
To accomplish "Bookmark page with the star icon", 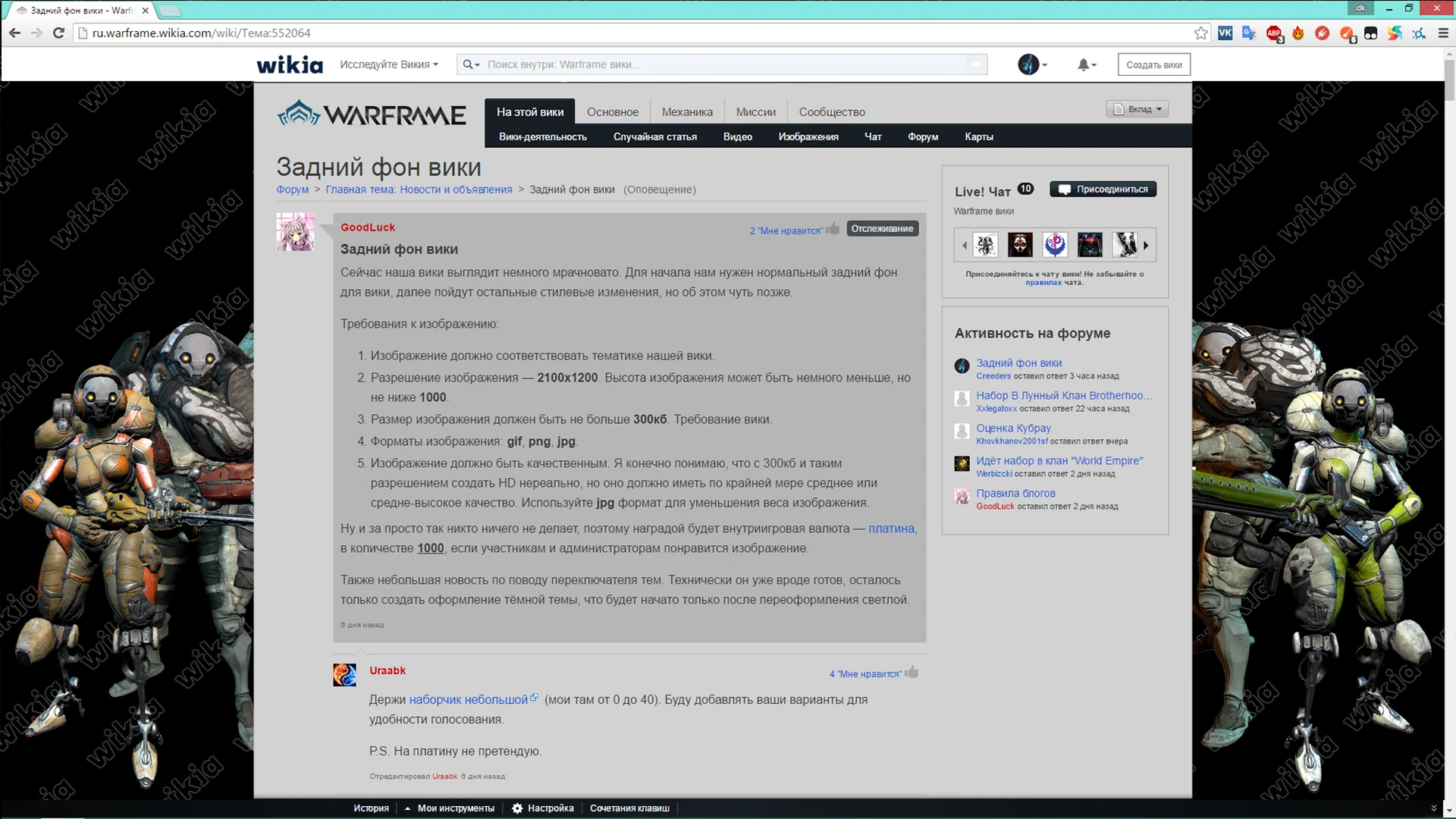I will pyautogui.click(x=1200, y=33).
